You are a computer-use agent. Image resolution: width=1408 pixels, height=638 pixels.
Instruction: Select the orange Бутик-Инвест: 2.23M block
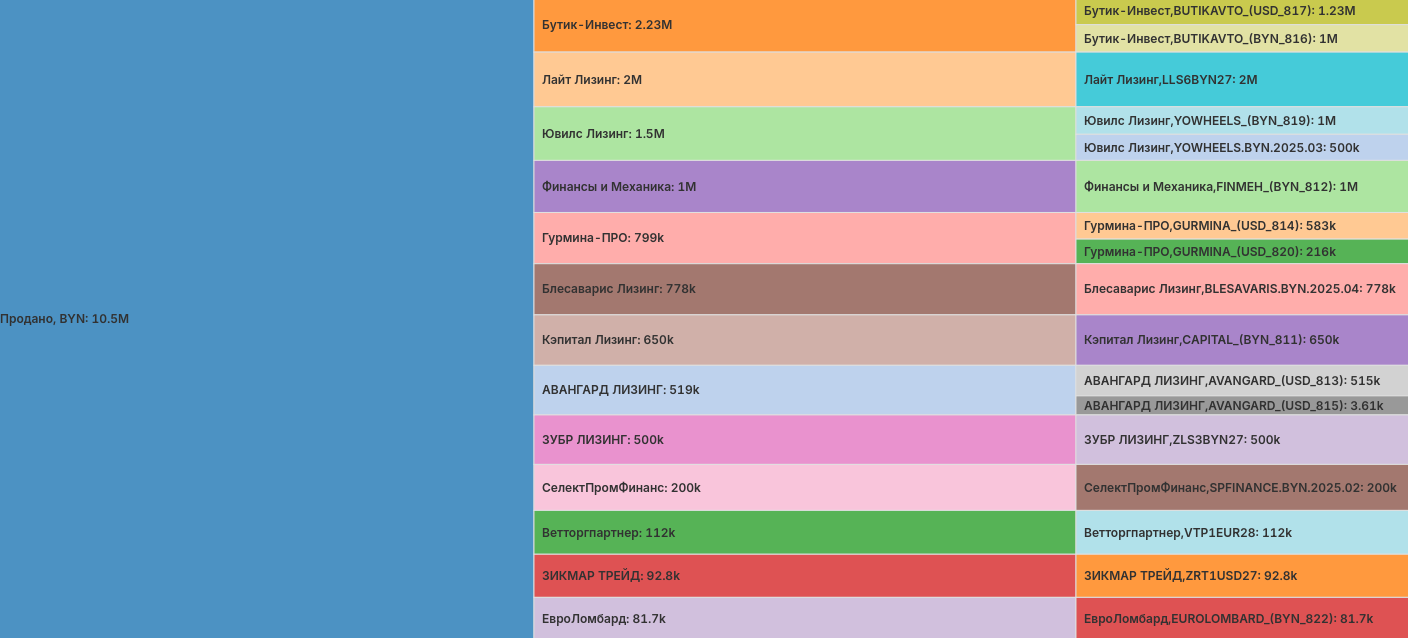804,25
